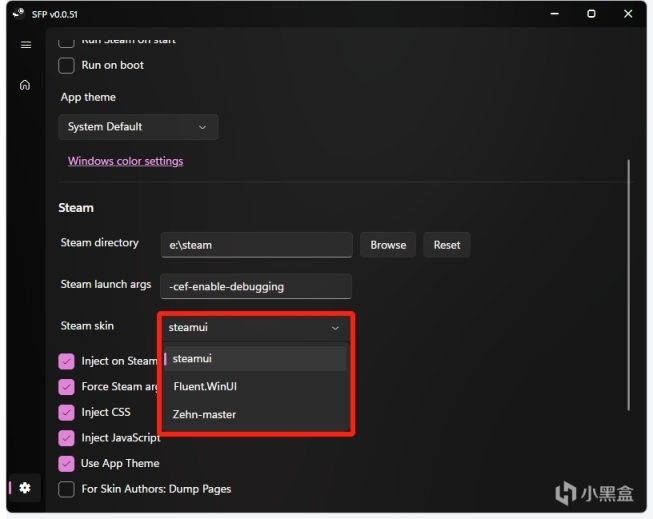This screenshot has width=653, height=519.
Task: Toggle the Inject CSS checkbox
Action: coord(66,412)
